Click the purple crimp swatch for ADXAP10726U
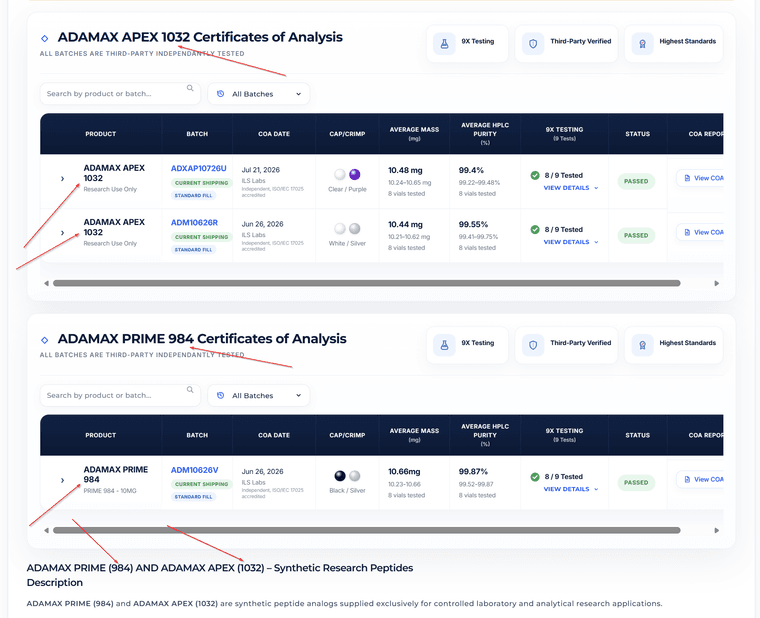760x618 pixels. (x=355, y=174)
